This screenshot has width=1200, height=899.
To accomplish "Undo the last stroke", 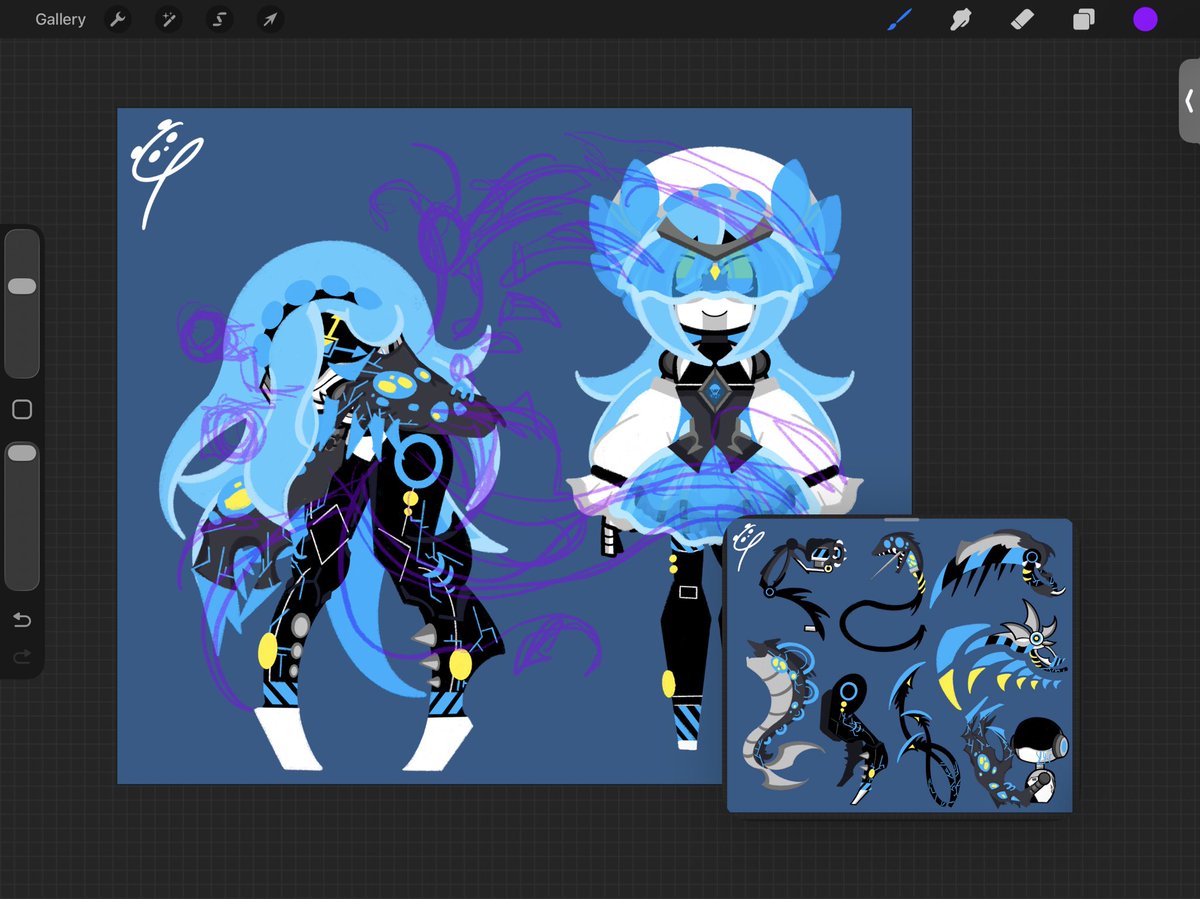I will point(22,620).
